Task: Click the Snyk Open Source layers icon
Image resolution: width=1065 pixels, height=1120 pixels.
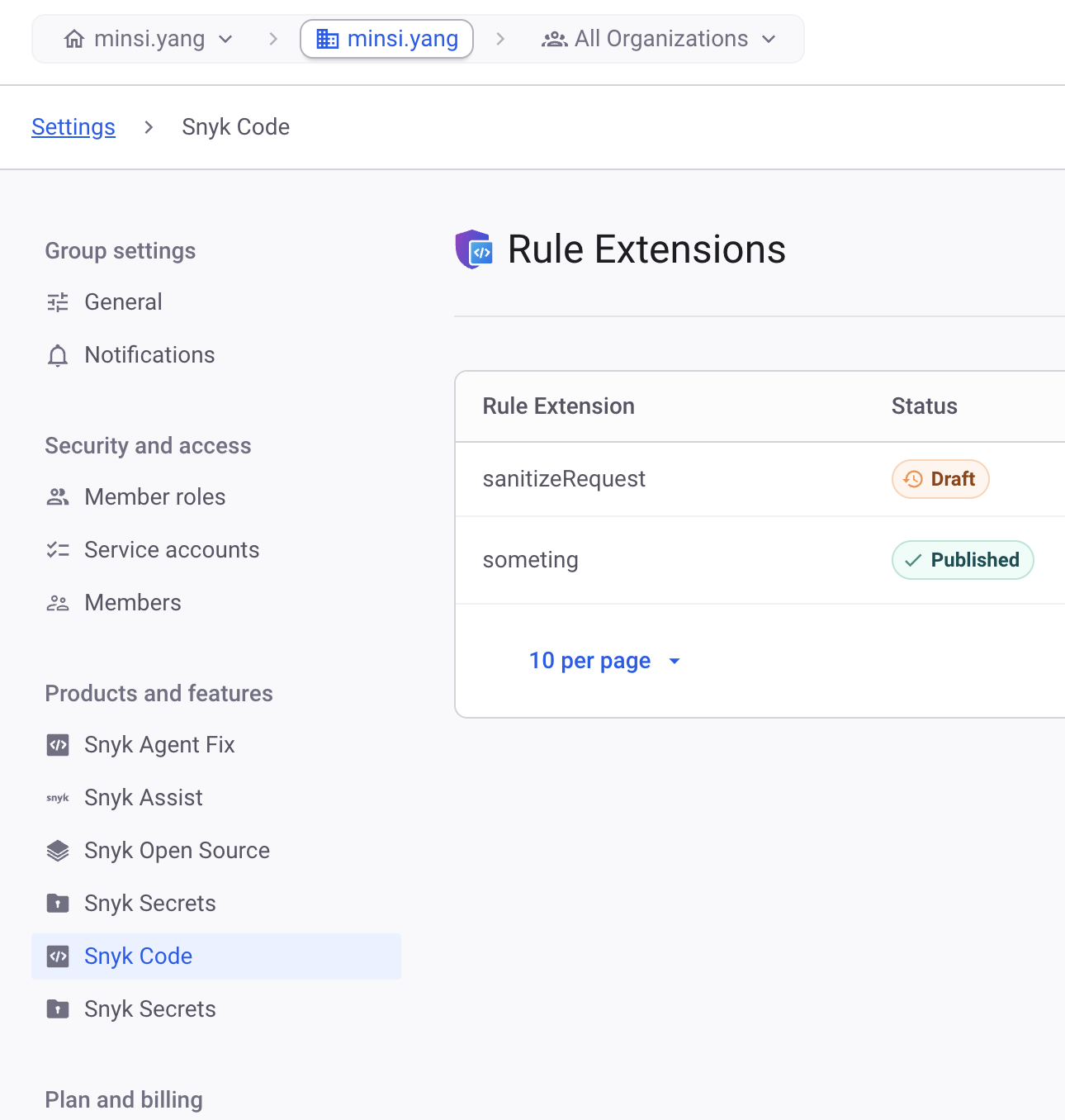Action: (x=58, y=851)
